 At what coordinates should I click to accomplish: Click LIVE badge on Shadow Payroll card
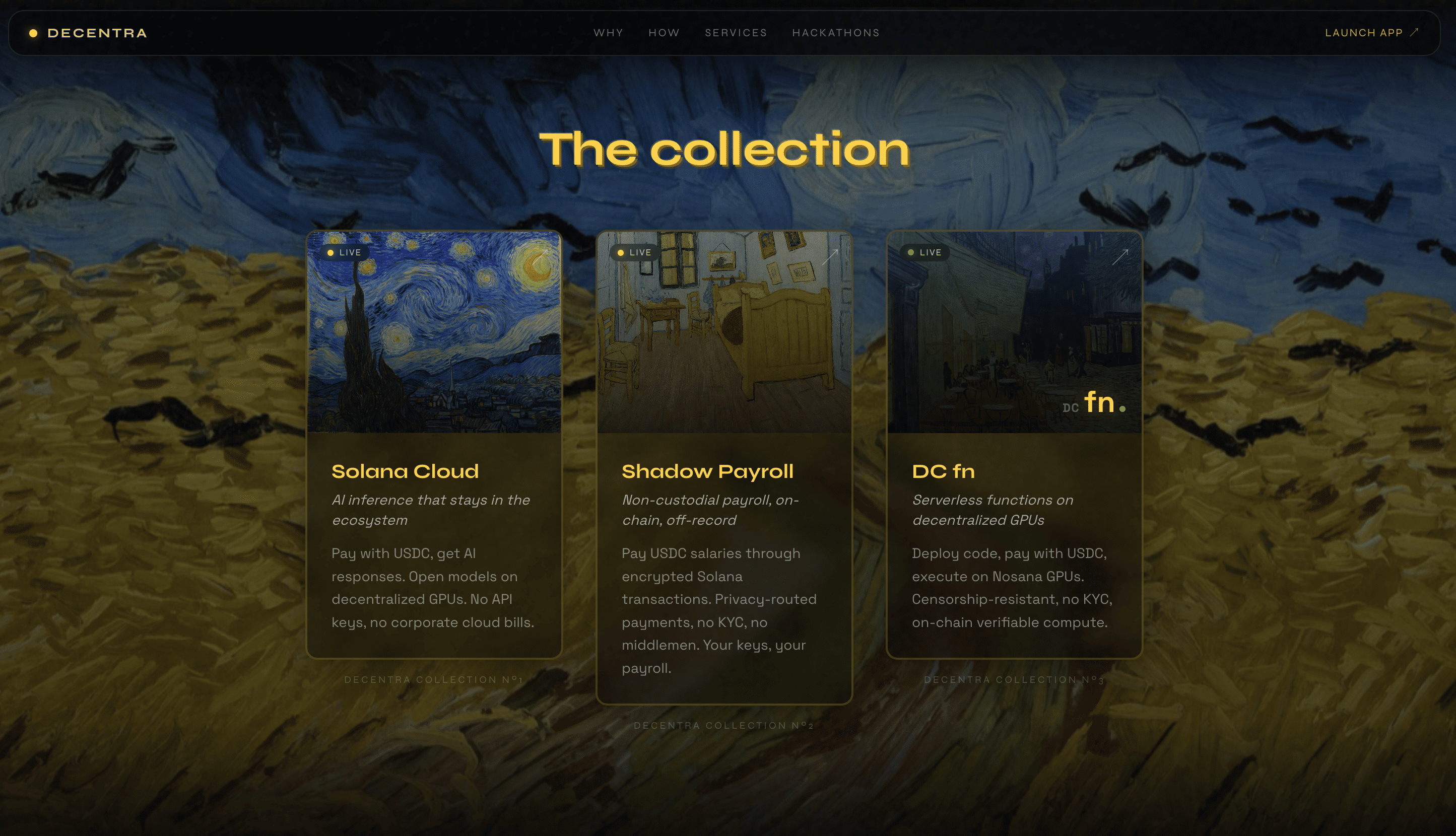[635, 253]
